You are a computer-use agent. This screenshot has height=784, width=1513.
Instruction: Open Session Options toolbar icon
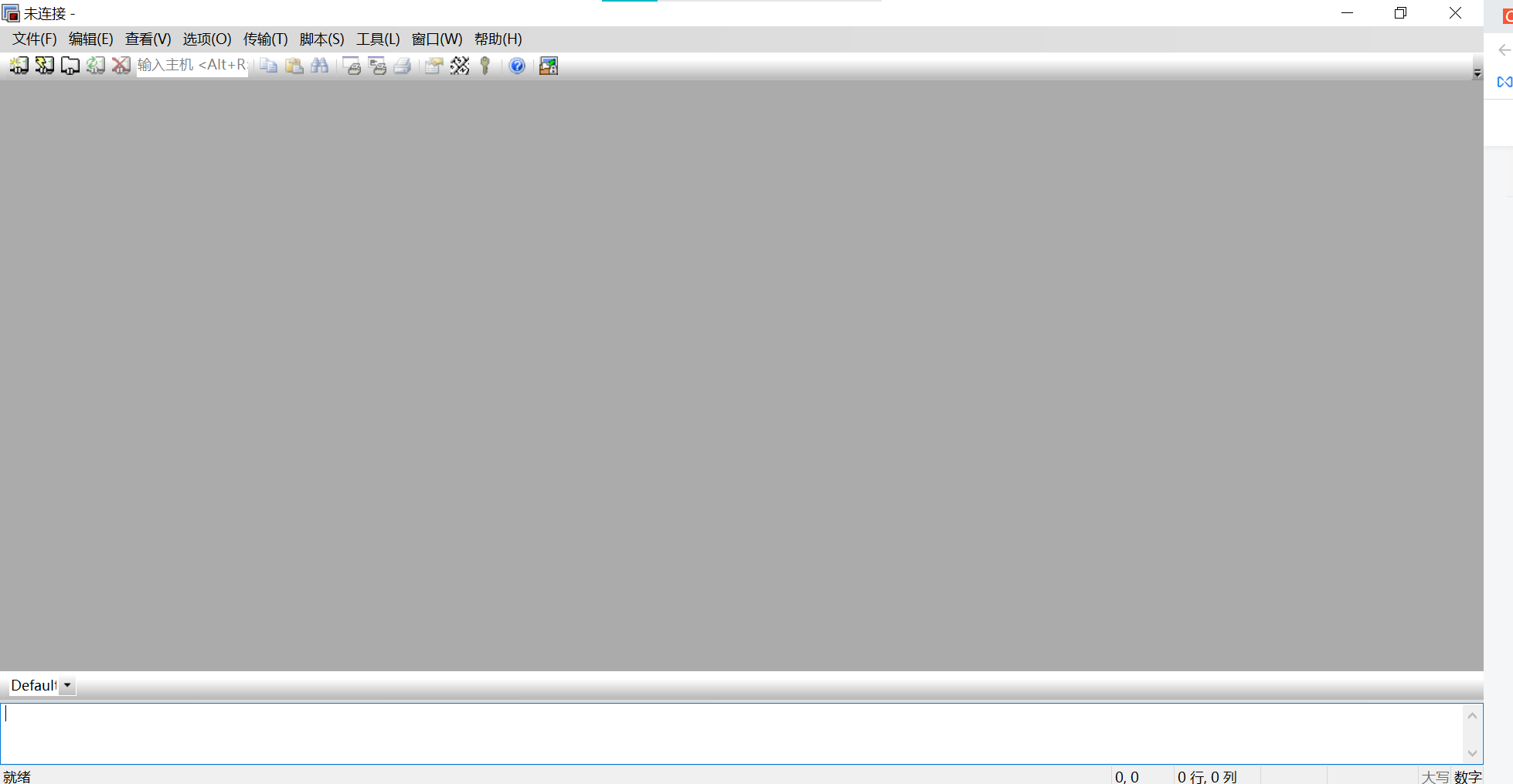(434, 66)
